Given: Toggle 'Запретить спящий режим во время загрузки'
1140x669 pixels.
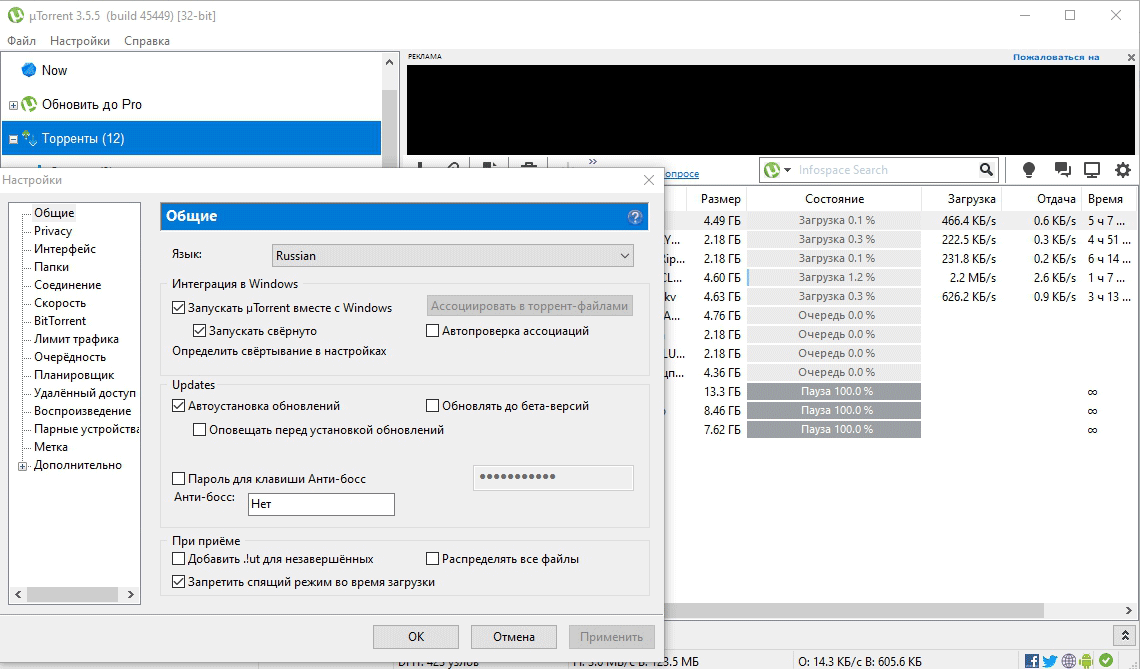Looking at the screenshot, I should tap(179, 581).
